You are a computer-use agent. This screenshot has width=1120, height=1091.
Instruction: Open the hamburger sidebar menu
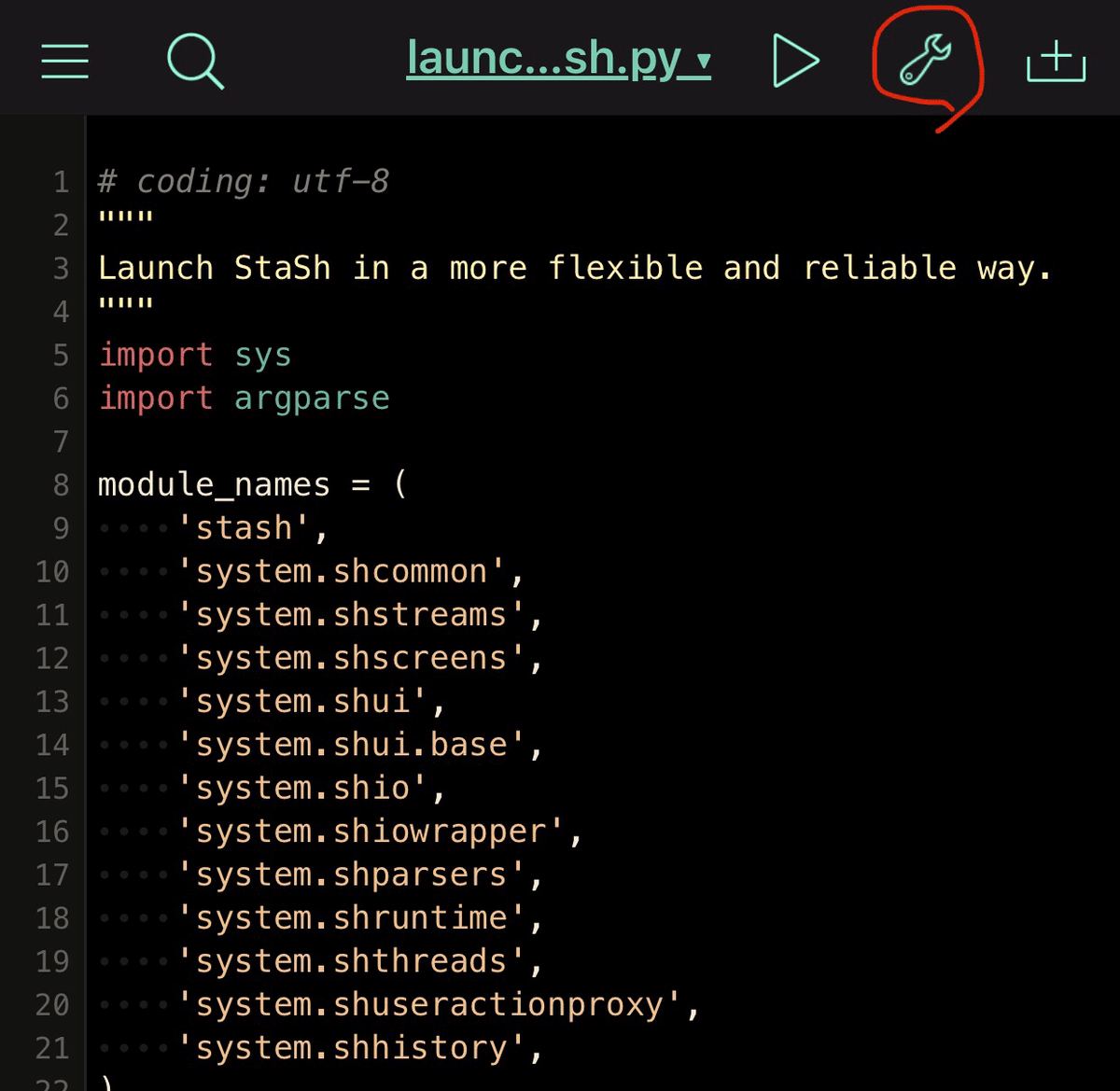tap(65, 62)
